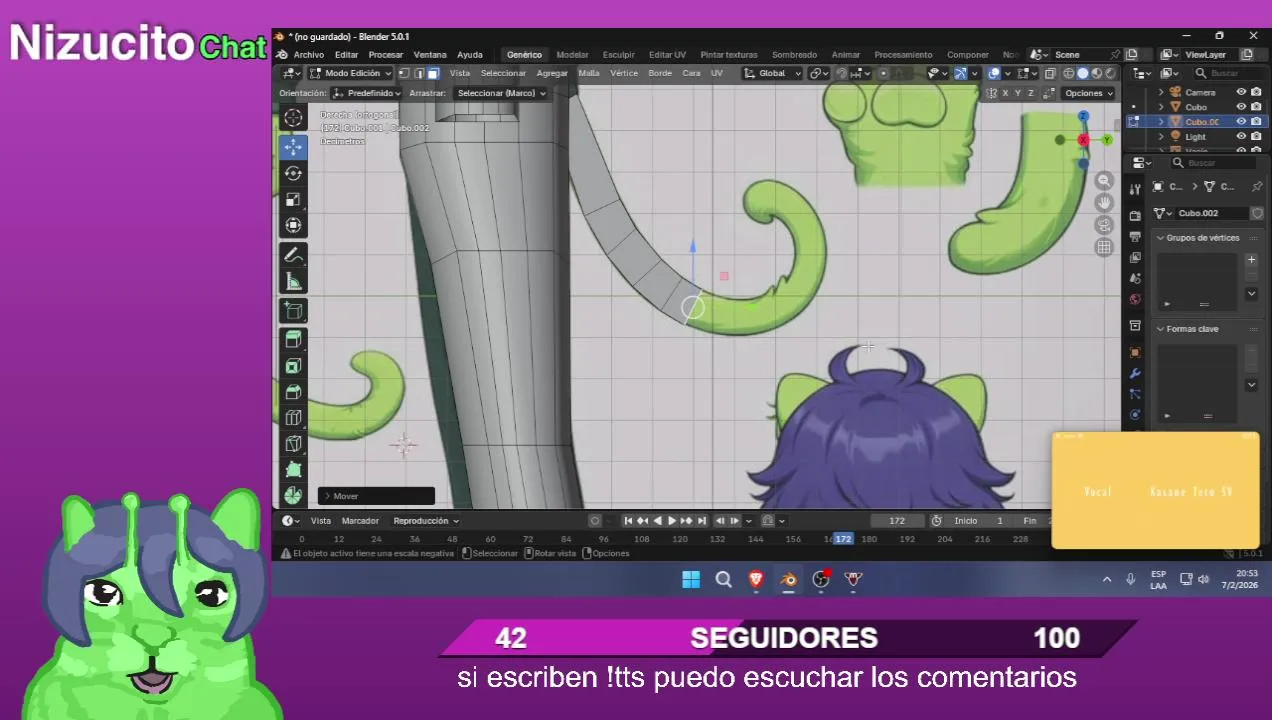Image resolution: width=1272 pixels, height=720 pixels.
Task: Toggle X-ray display in viewport header
Action: 1049,73
